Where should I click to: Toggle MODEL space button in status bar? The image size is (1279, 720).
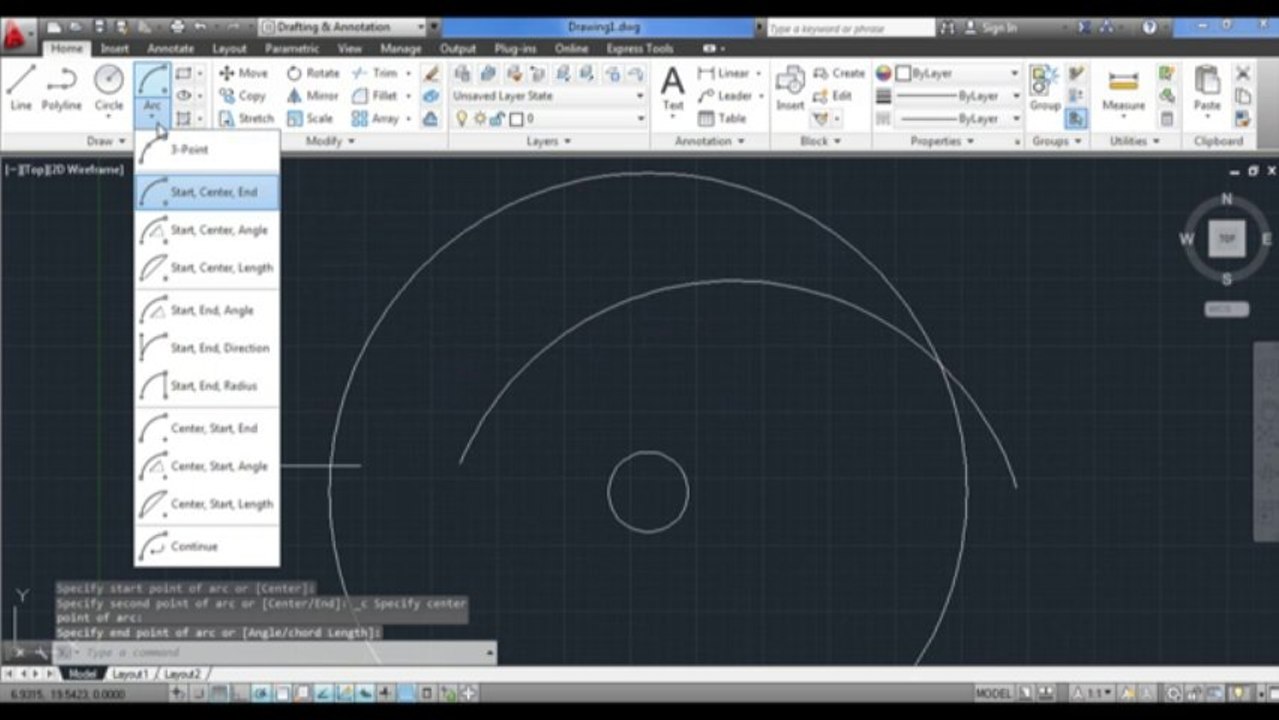993,693
